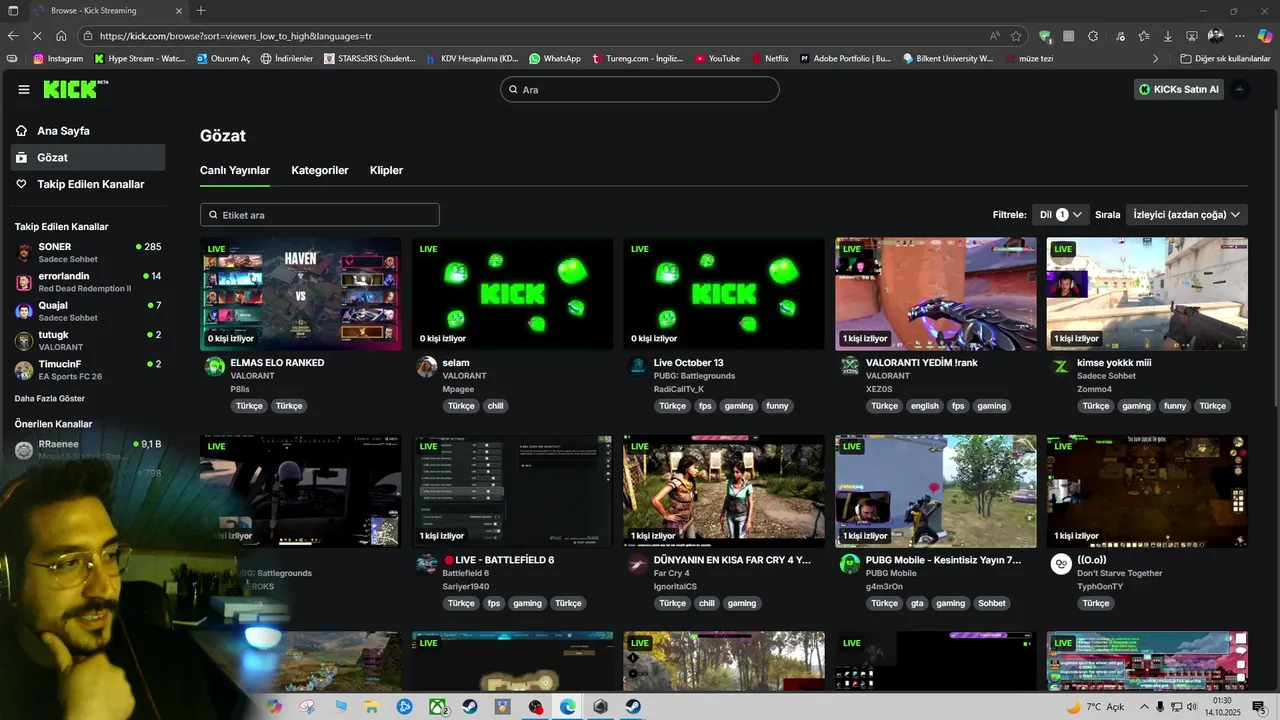This screenshot has width=1280, height=720.
Task: Click XEZ0S channel avatar
Action: [x=850, y=366]
